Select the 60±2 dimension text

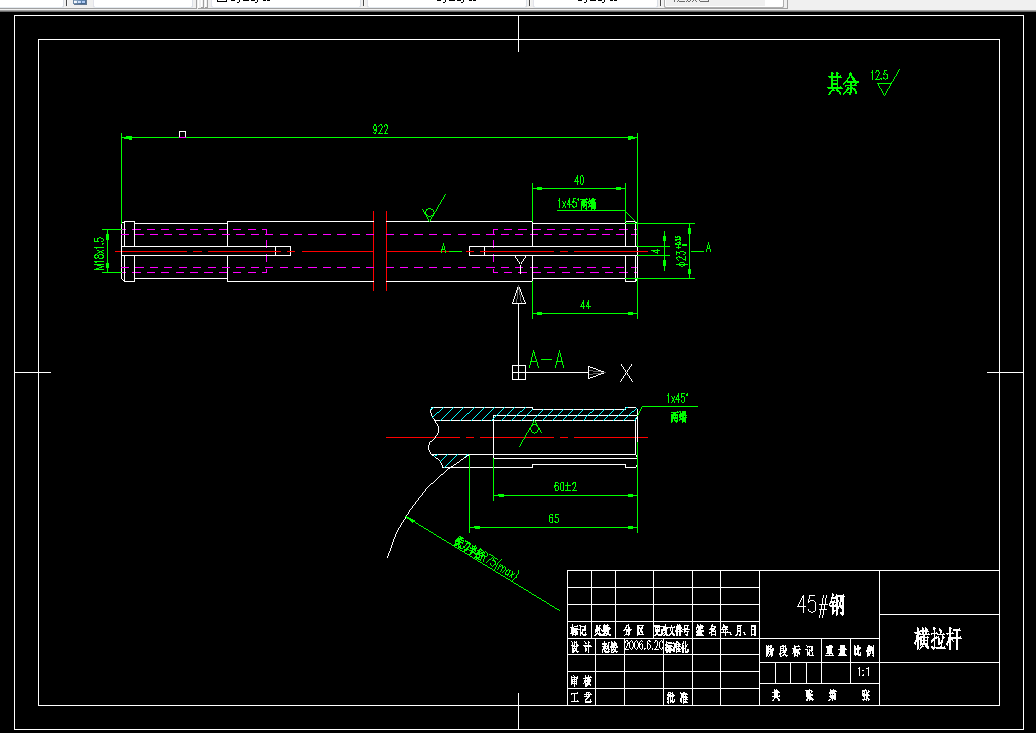tap(566, 486)
